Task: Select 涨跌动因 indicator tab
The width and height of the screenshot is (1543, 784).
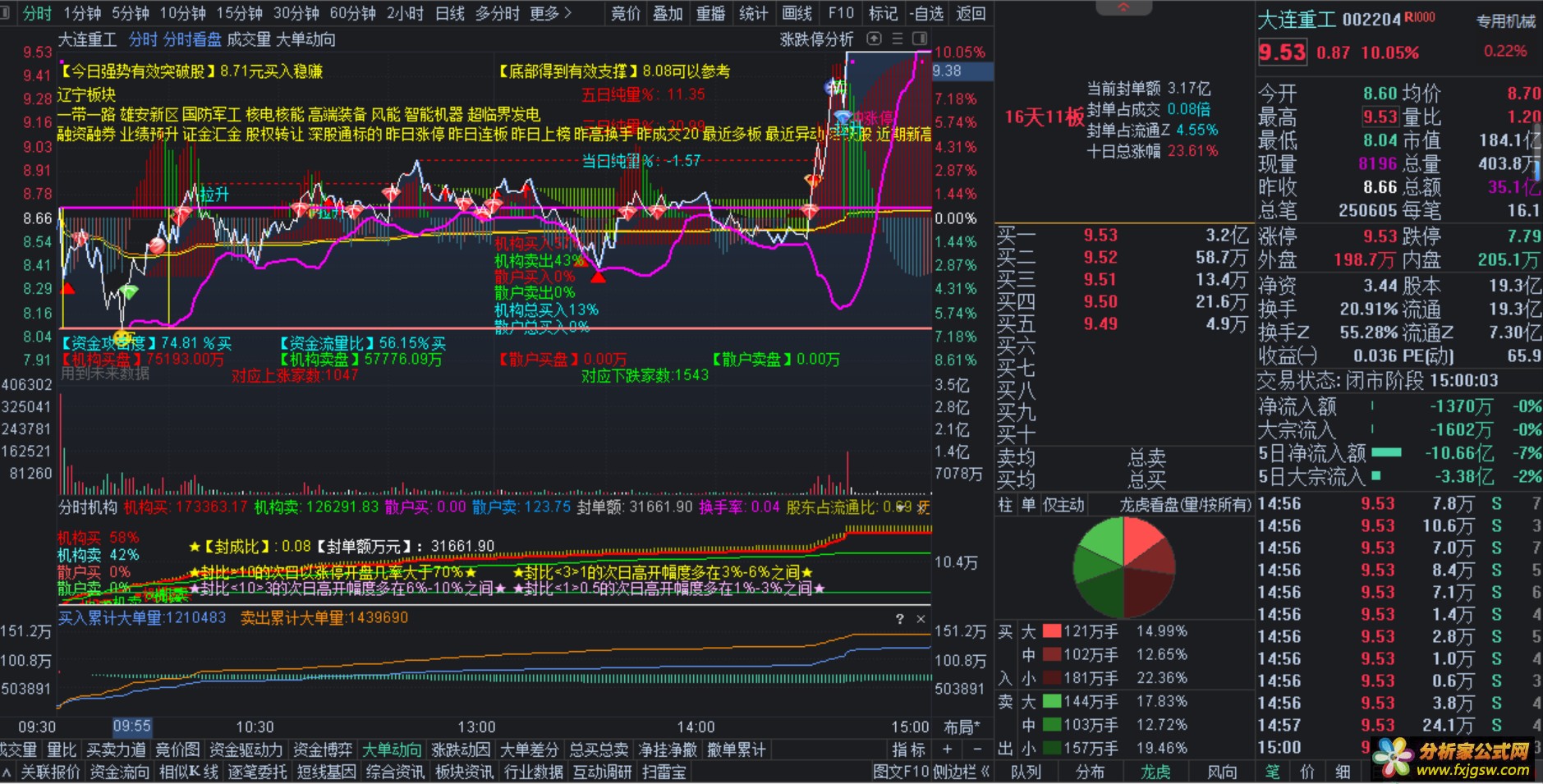Action: tap(461, 749)
